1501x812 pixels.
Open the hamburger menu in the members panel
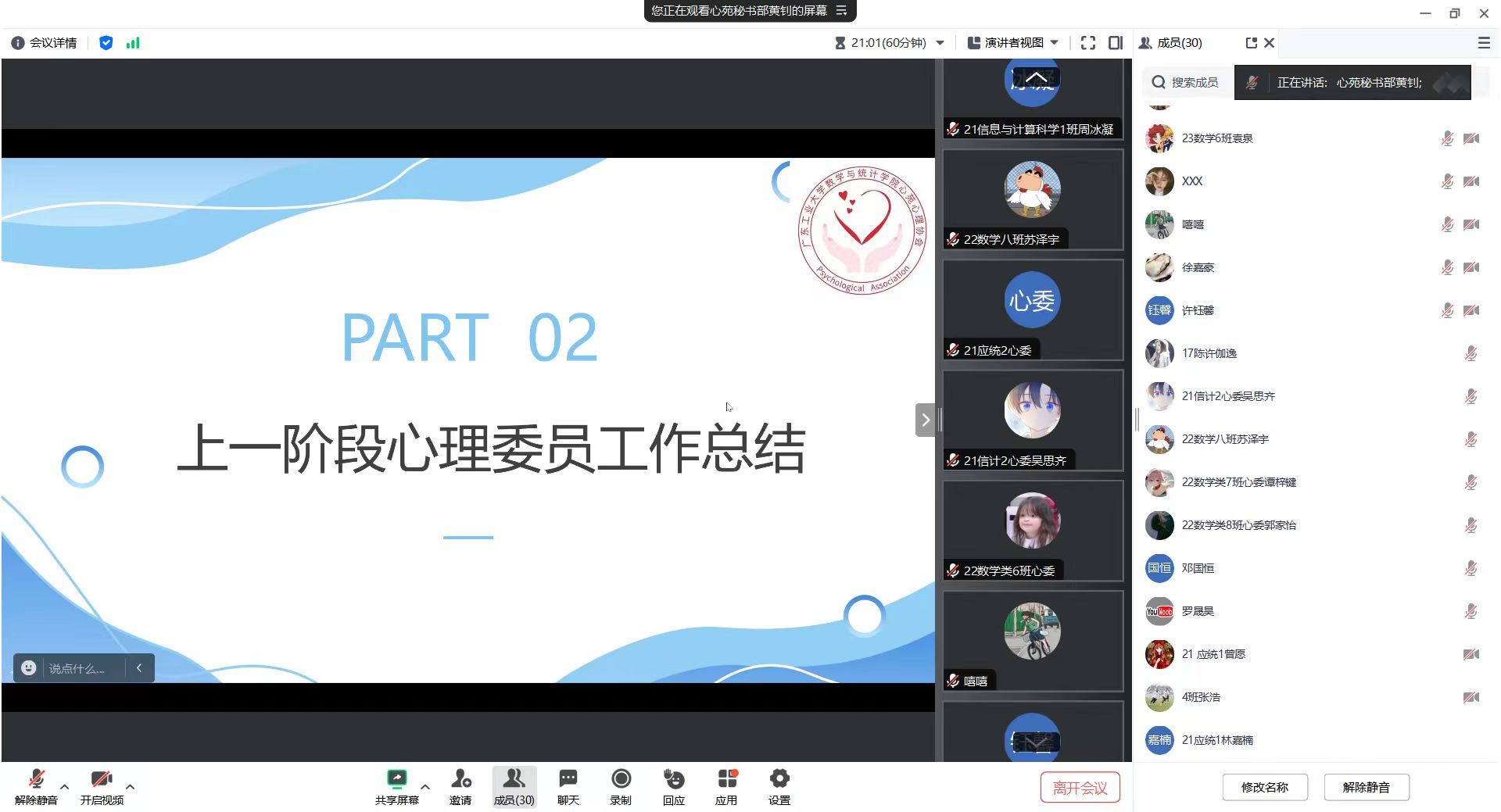(1483, 43)
